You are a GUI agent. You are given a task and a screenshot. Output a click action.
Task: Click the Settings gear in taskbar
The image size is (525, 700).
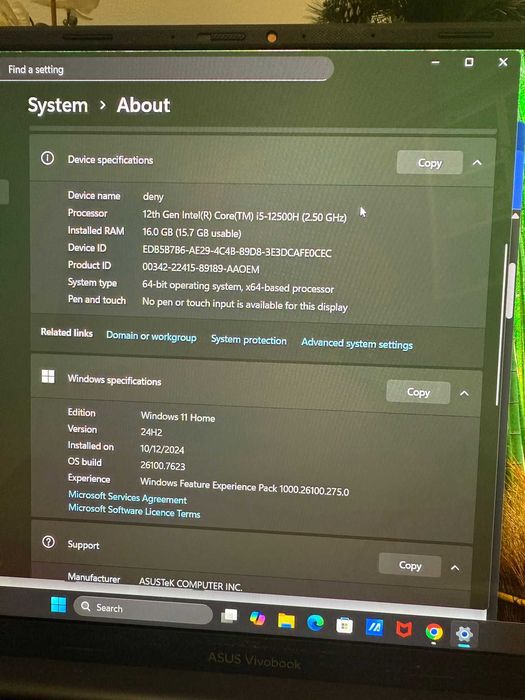pyautogui.click(x=464, y=634)
